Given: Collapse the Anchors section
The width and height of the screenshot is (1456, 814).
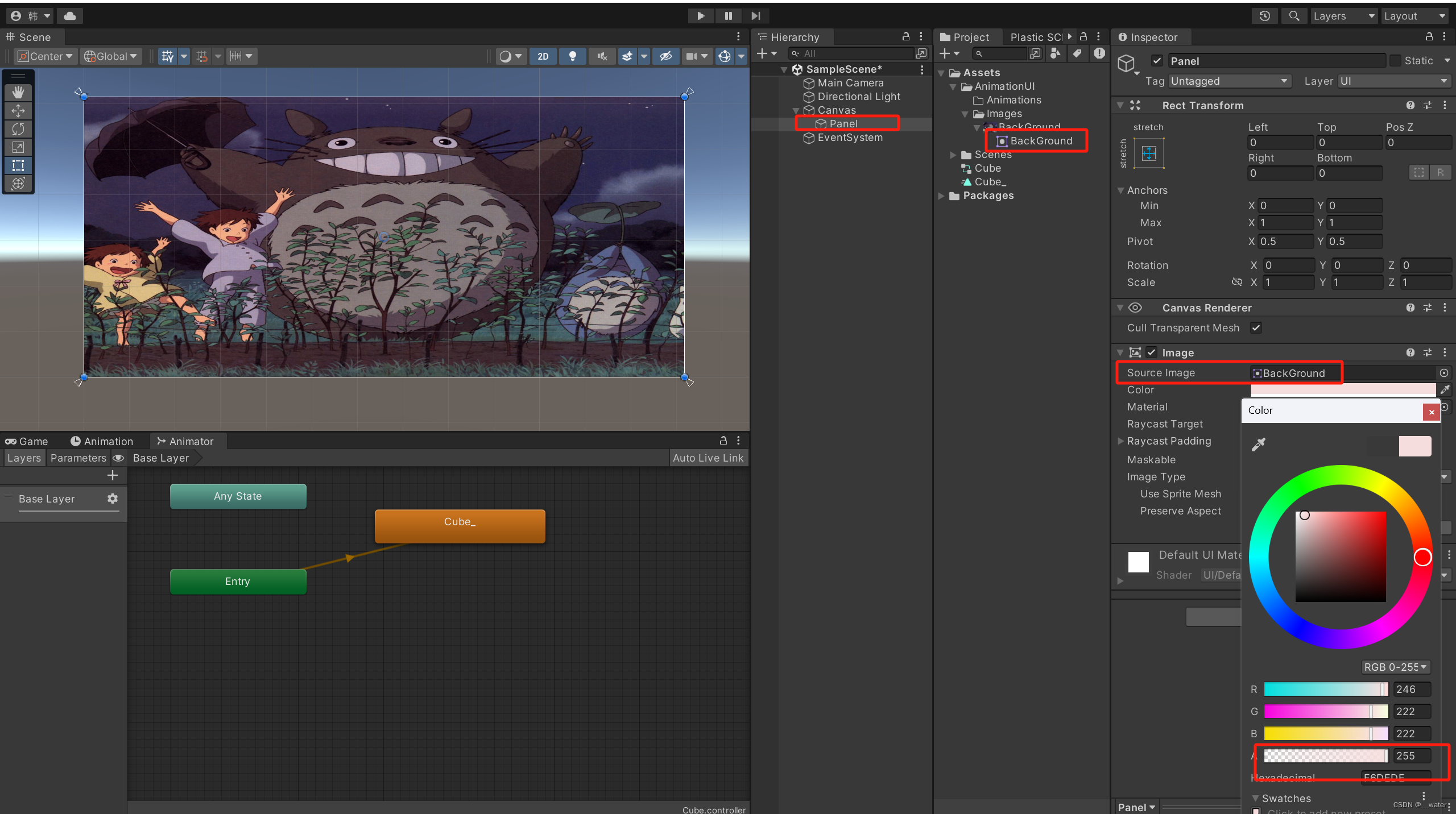Looking at the screenshot, I should [x=1120, y=190].
